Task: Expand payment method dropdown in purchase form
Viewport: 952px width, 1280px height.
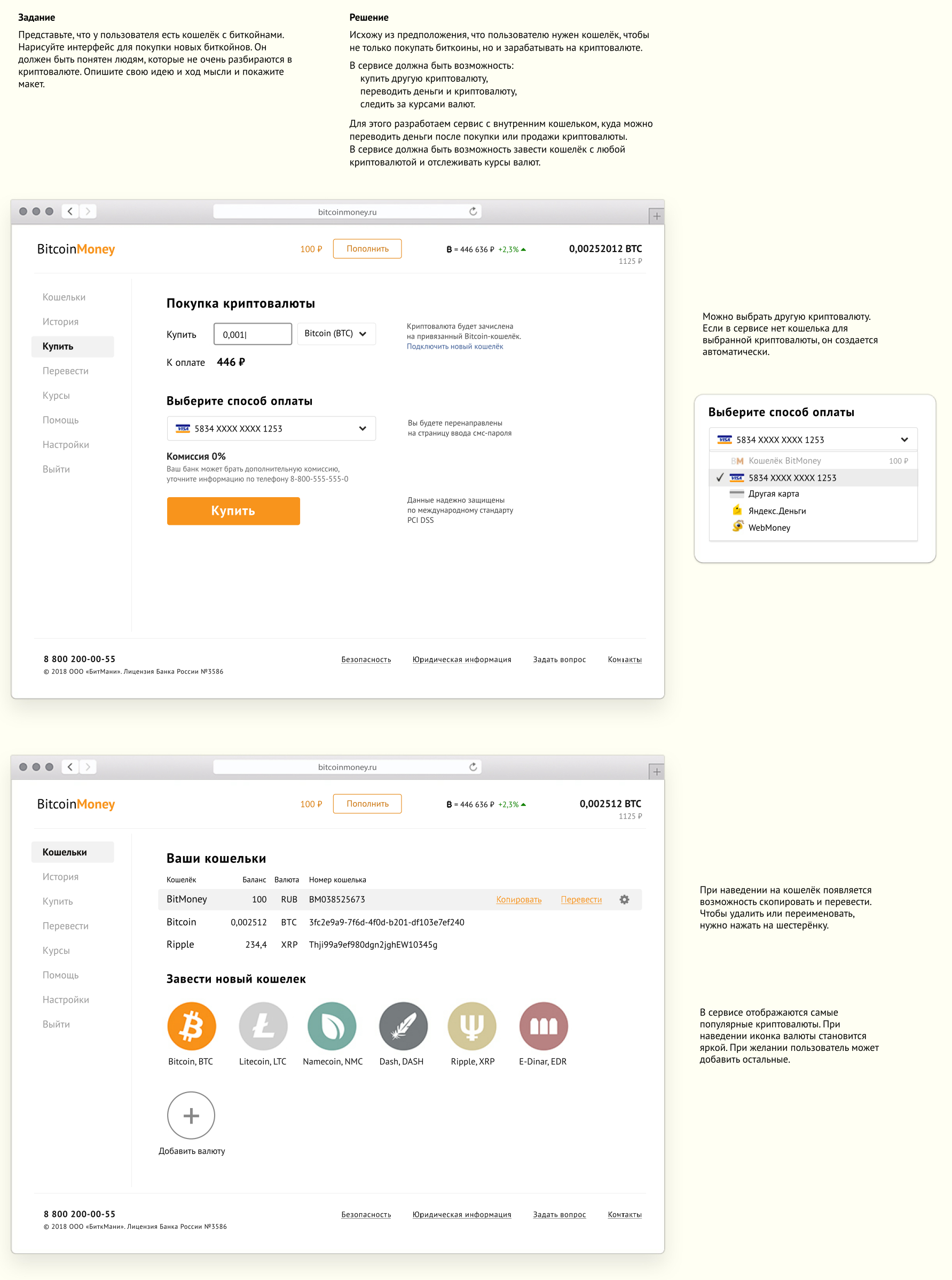Action: pyautogui.click(x=271, y=428)
